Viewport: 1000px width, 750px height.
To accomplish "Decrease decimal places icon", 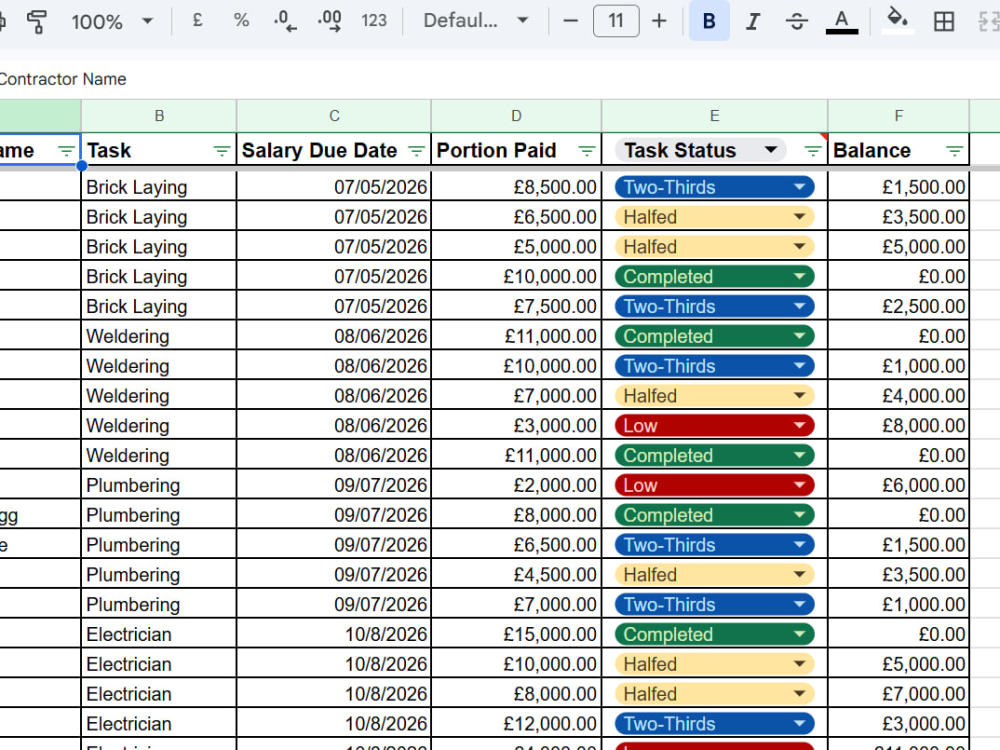I will [285, 21].
